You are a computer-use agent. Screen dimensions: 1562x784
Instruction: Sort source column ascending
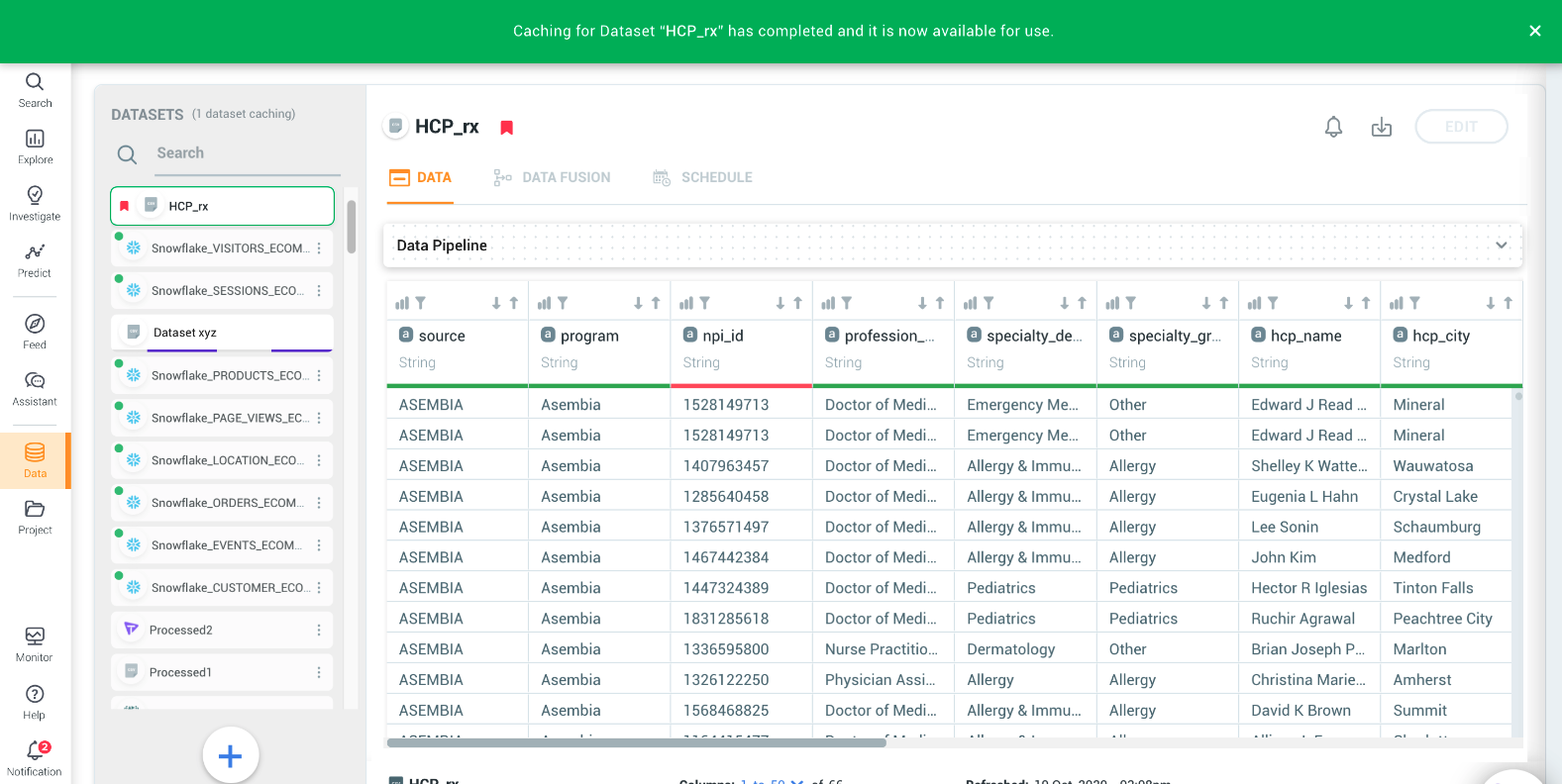pos(513,303)
